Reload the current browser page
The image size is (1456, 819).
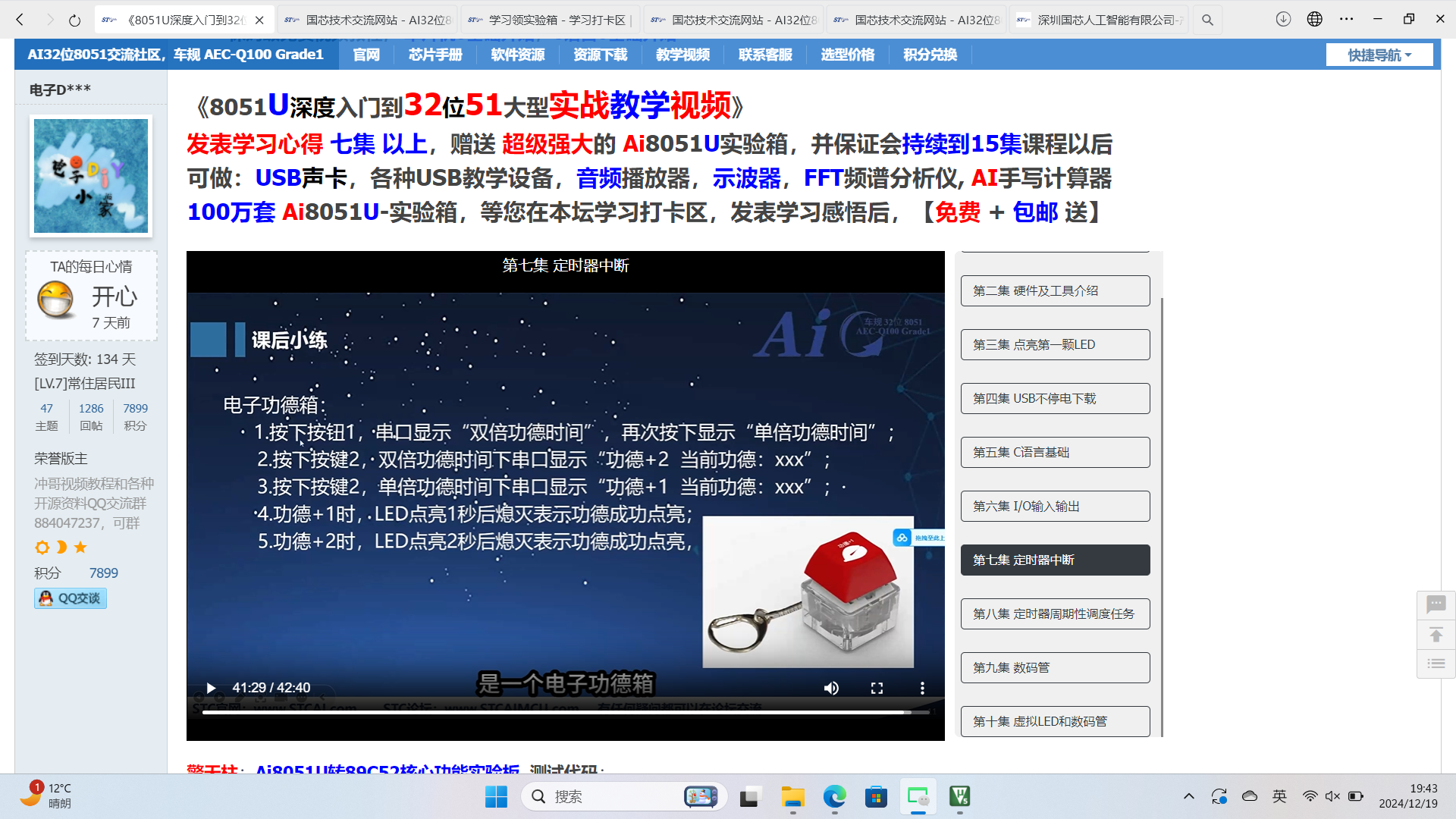pos(74,20)
